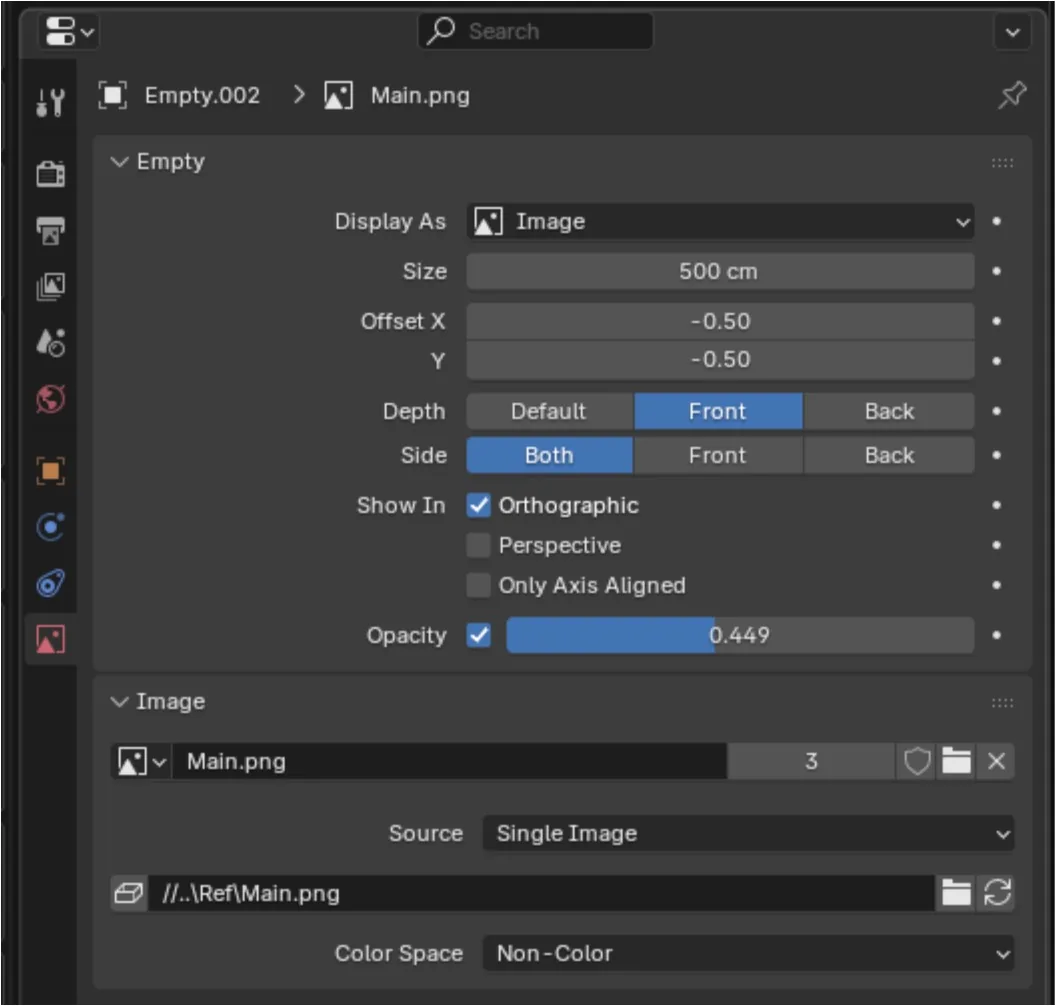The height and width of the screenshot is (1006, 1056).
Task: Set Depth to Front
Action: [718, 411]
